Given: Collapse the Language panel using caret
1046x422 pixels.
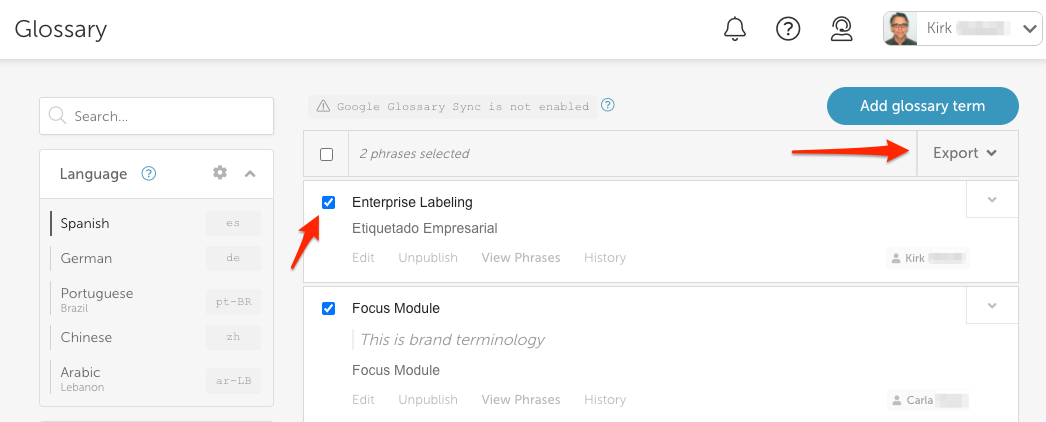Looking at the screenshot, I should click(x=250, y=173).
